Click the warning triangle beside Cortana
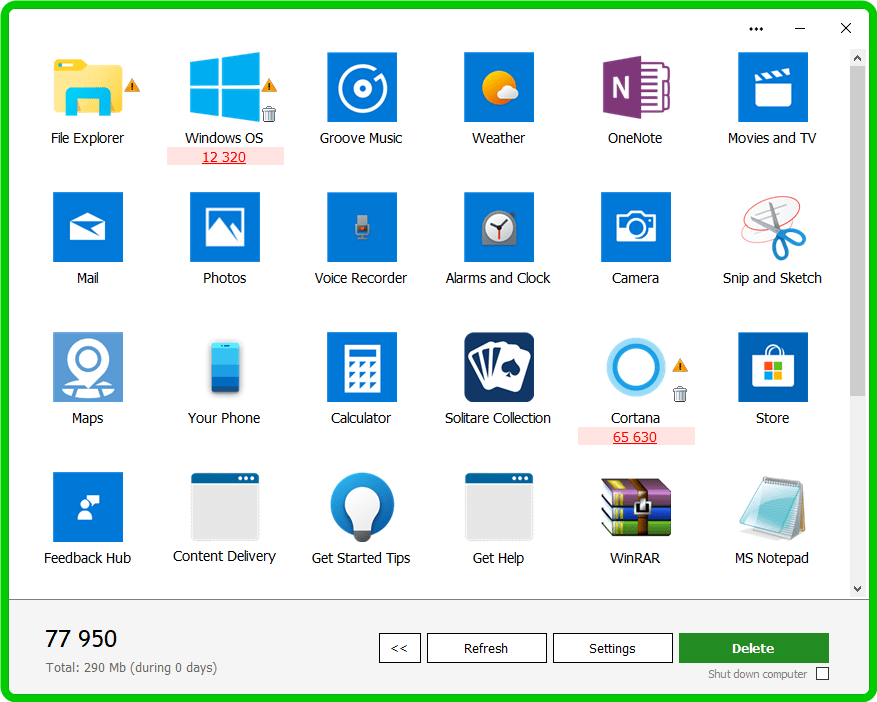Image resolution: width=877 pixels, height=702 pixels. coord(680,366)
